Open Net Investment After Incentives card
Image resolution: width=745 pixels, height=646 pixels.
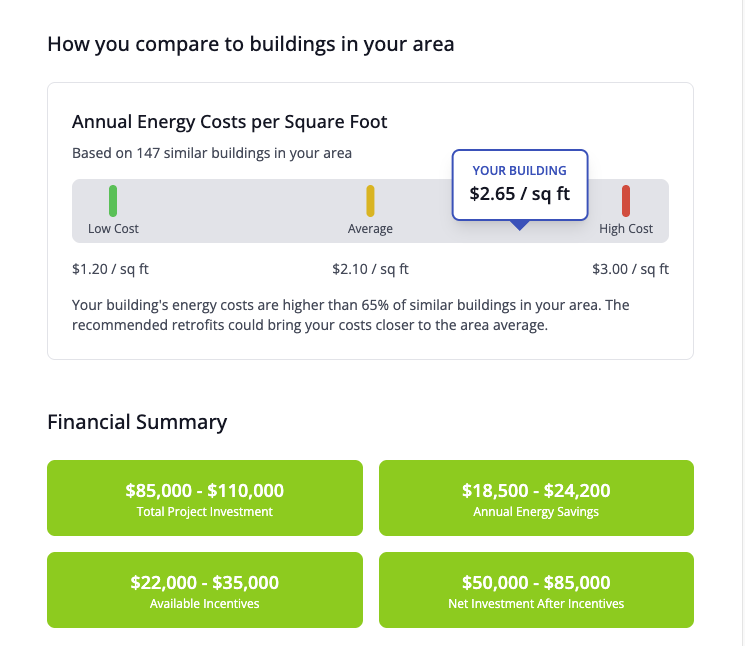point(535,590)
